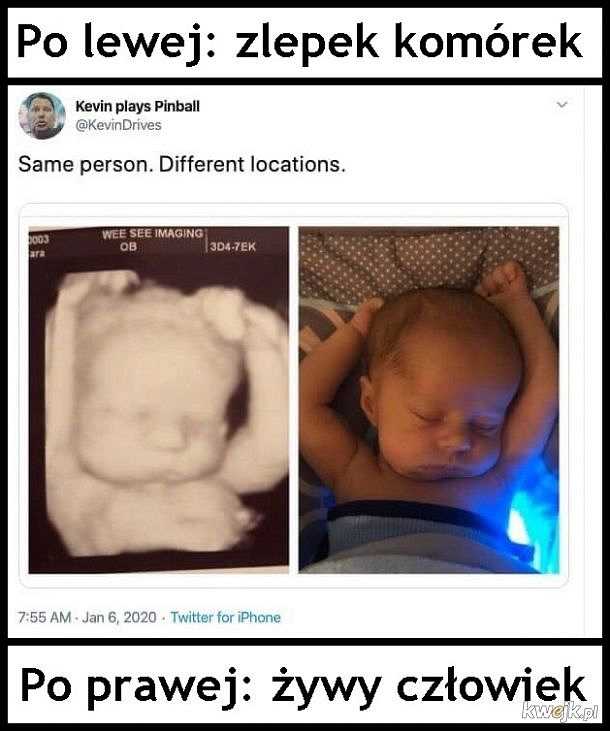Open Kevin plays Pinball's profile avatar
Viewport: 610px width, 731px height.
coord(42,116)
